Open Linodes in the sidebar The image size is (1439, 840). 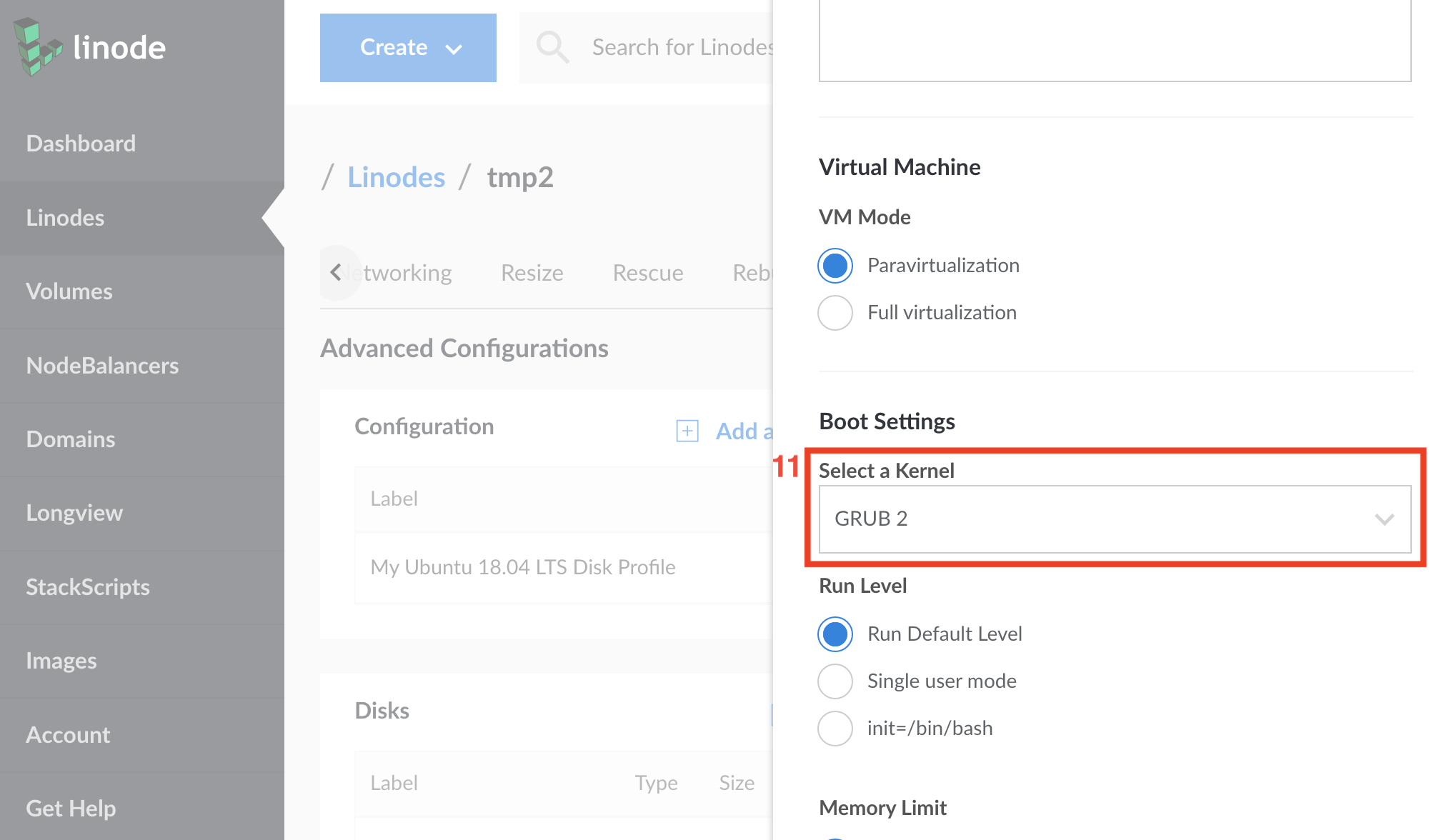142,218
